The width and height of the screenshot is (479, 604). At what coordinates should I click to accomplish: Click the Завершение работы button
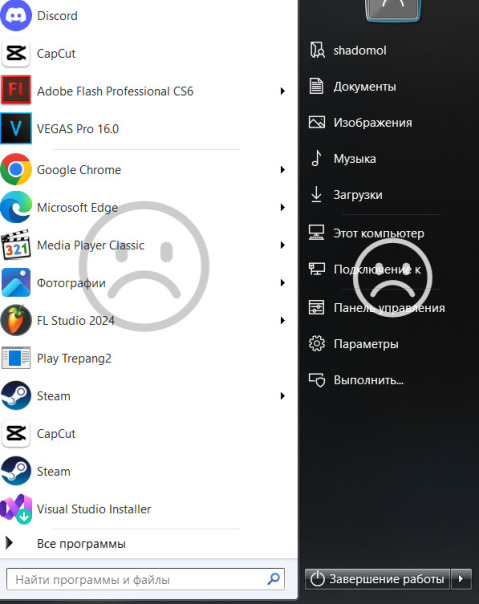click(377, 579)
